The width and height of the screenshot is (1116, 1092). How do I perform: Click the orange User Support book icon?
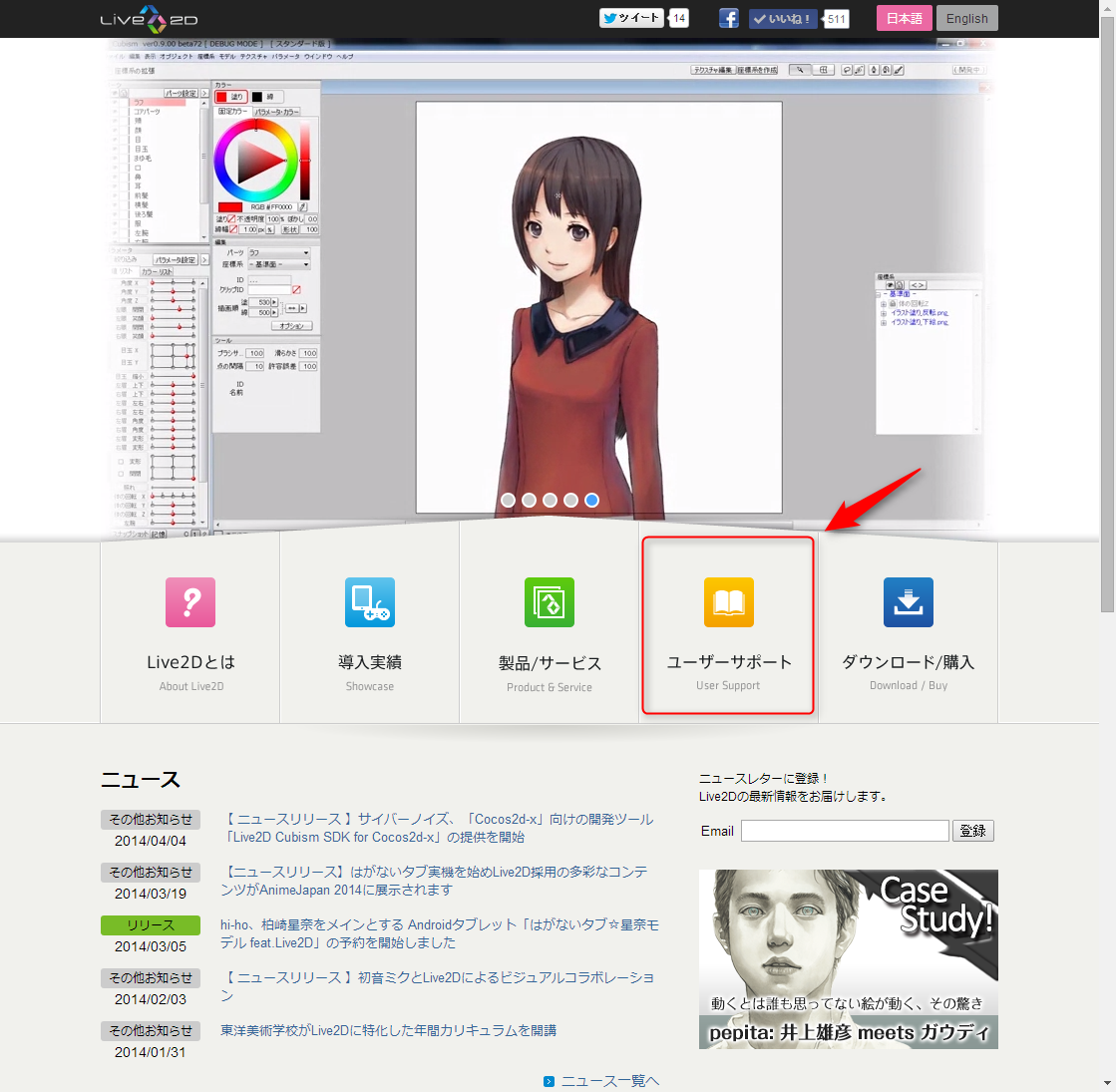728,602
